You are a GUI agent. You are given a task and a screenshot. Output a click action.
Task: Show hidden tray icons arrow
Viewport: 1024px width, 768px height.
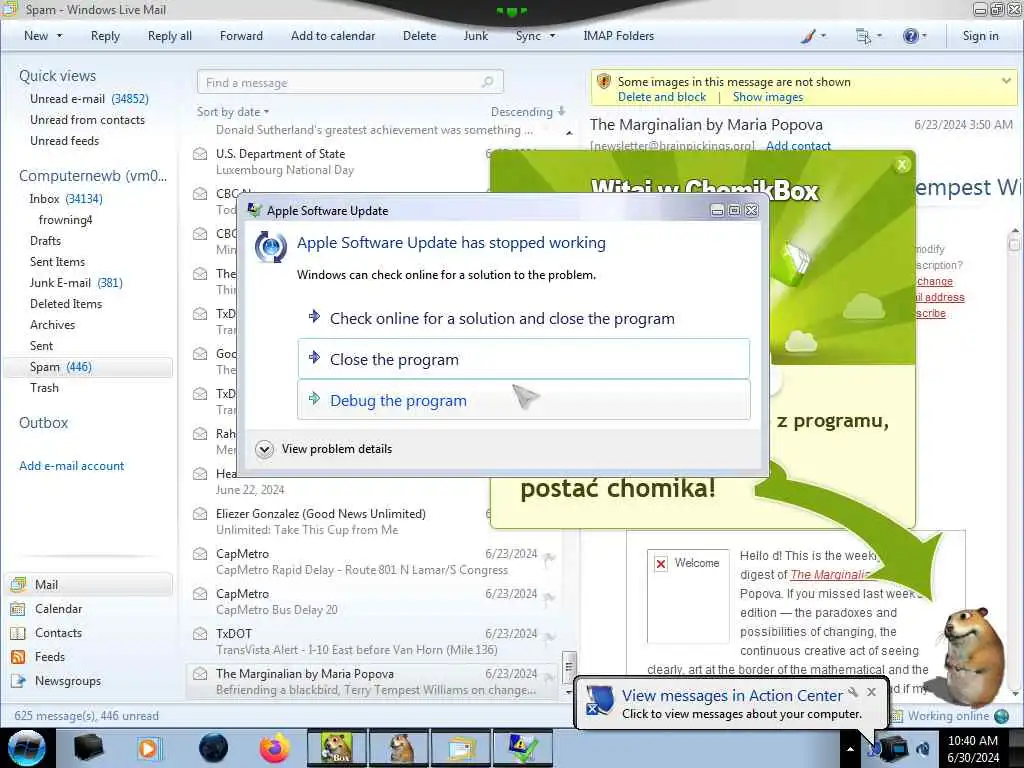point(850,749)
